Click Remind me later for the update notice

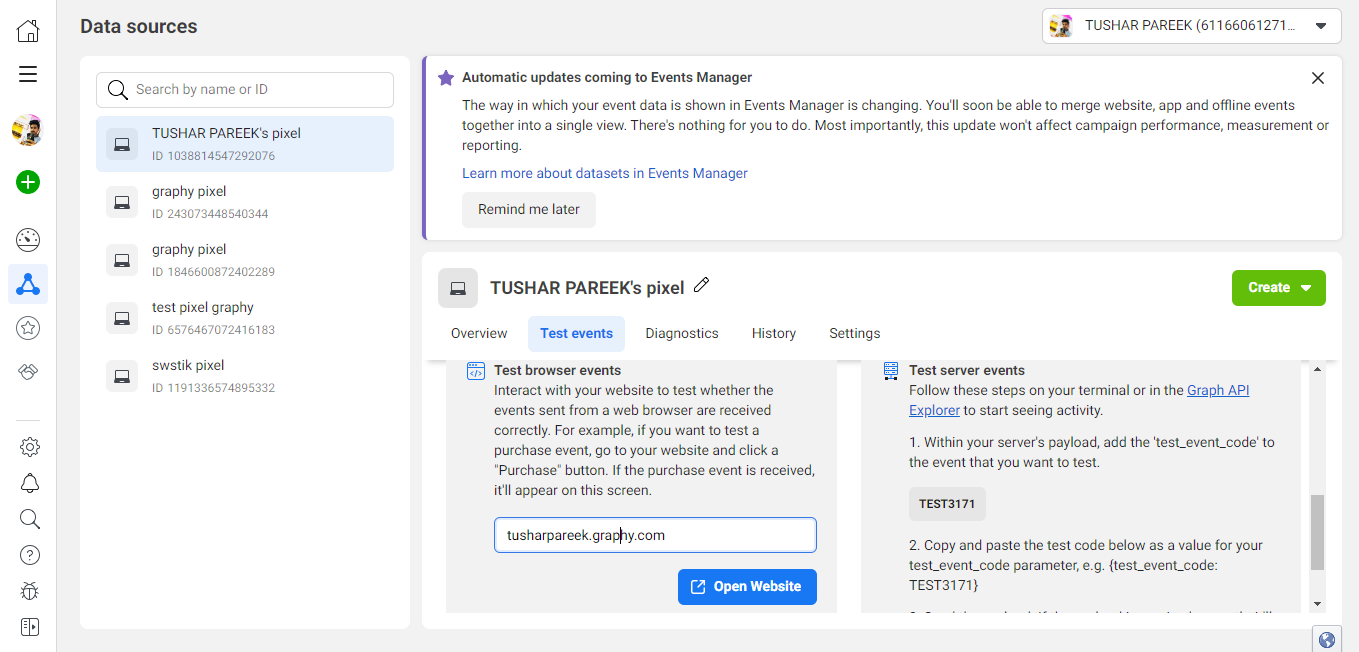(x=529, y=209)
